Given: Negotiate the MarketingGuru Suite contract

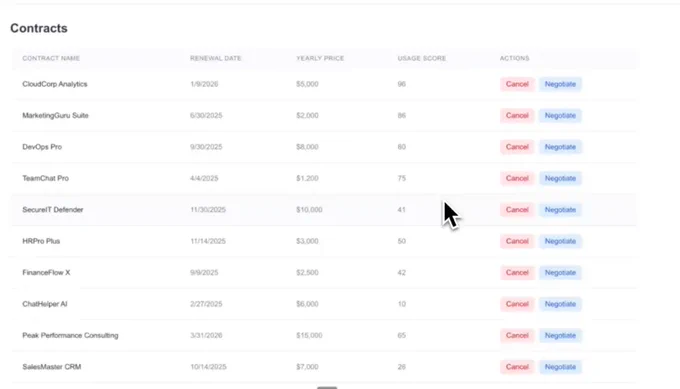Looking at the screenshot, I should pyautogui.click(x=560, y=115).
